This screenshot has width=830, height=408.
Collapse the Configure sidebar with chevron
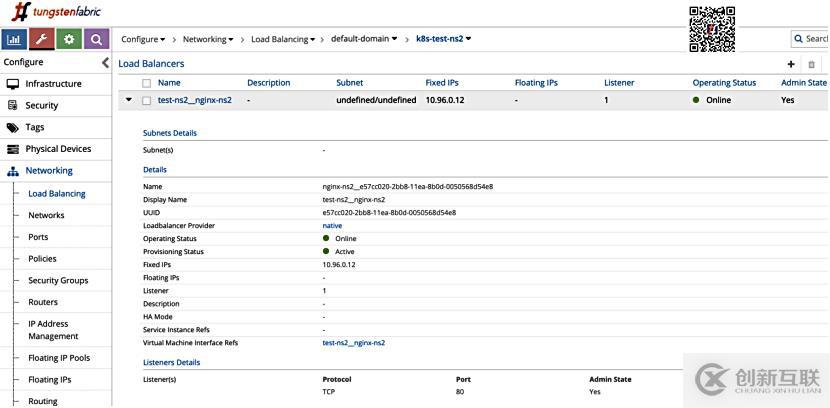pyautogui.click(x=106, y=62)
